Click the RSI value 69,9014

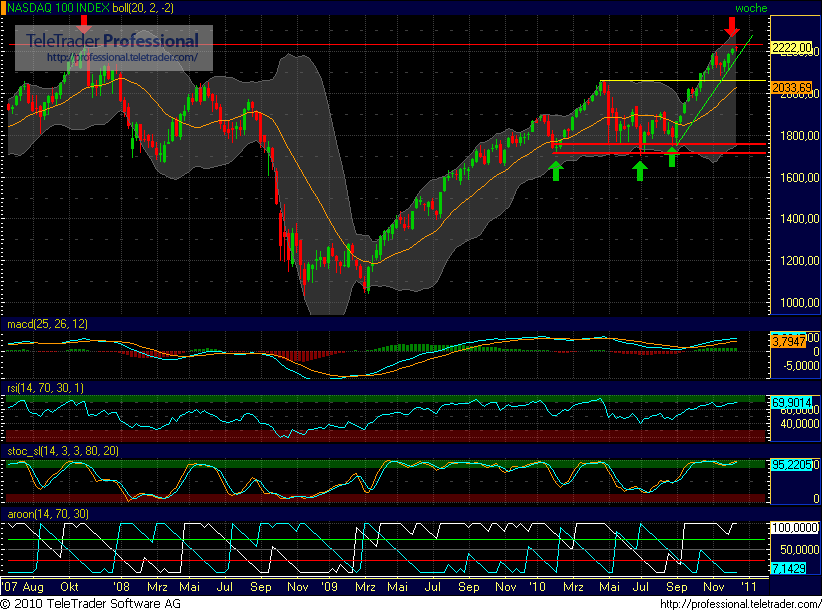(x=791, y=403)
